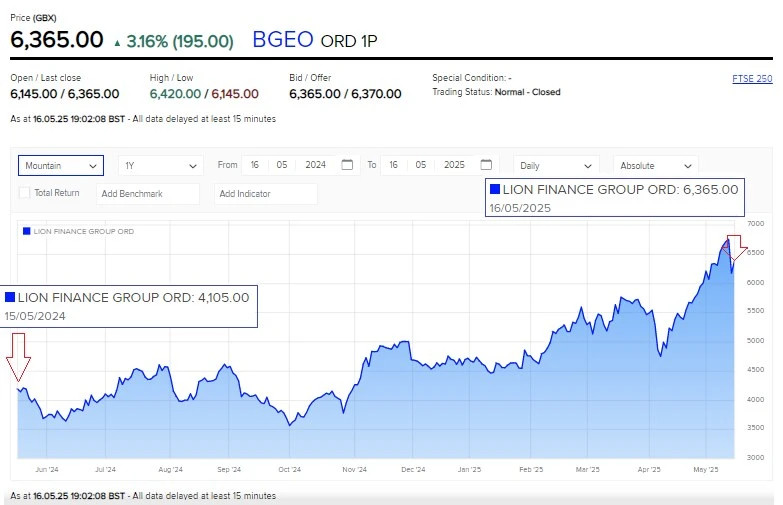Open the To date calendar picker

486,164
